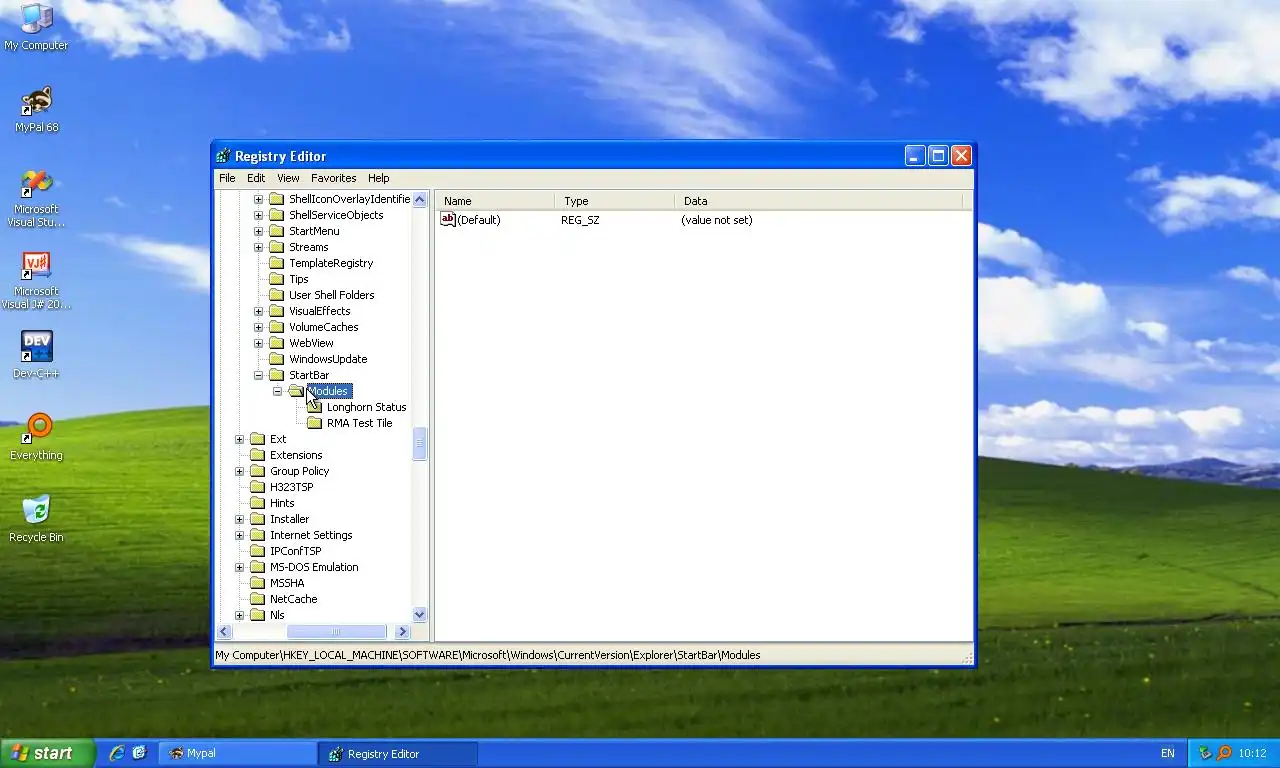Image resolution: width=1280 pixels, height=768 pixels.
Task: Click the Extensions folder icon
Action: click(258, 455)
